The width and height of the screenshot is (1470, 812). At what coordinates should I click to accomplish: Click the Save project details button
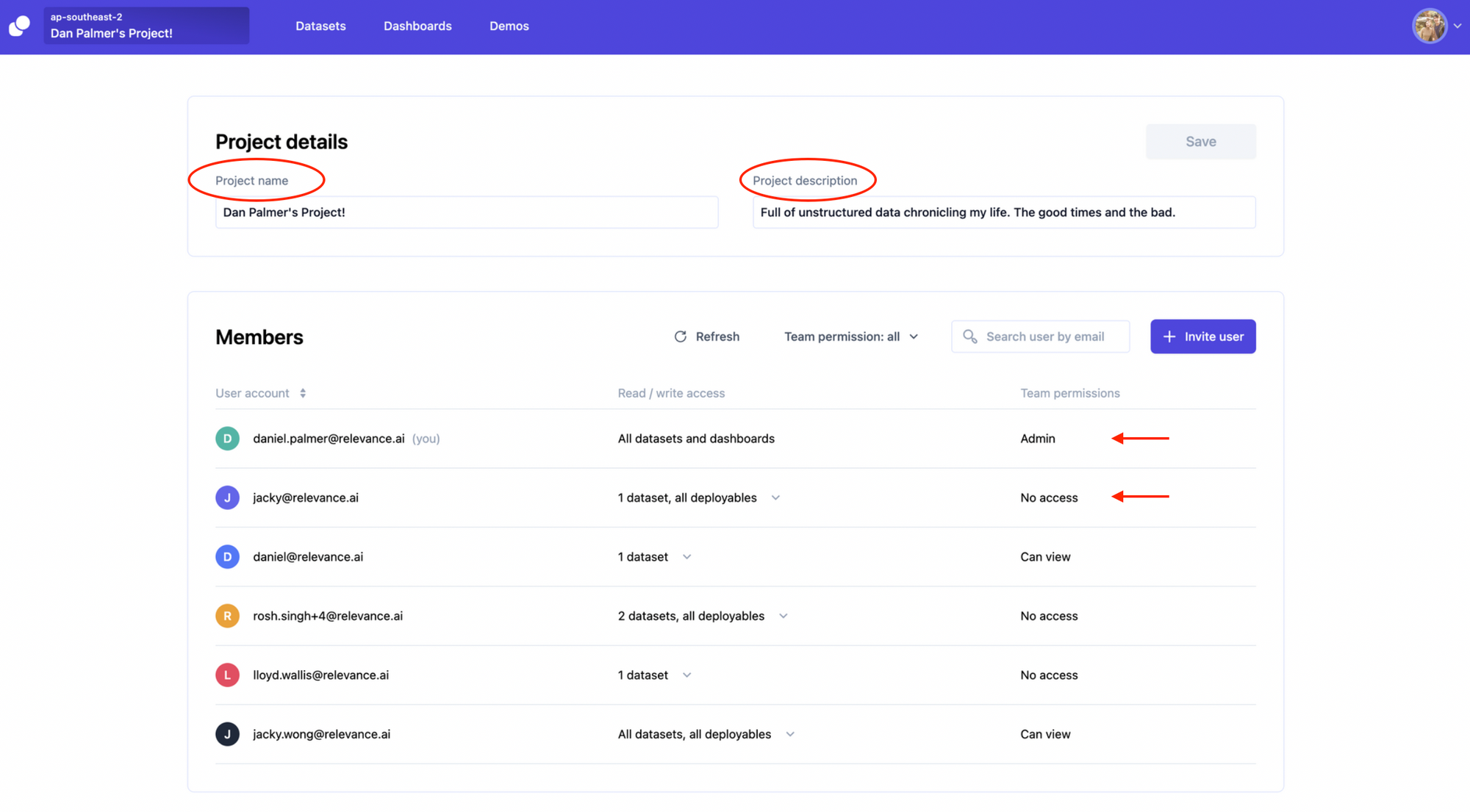pyautogui.click(x=1200, y=142)
